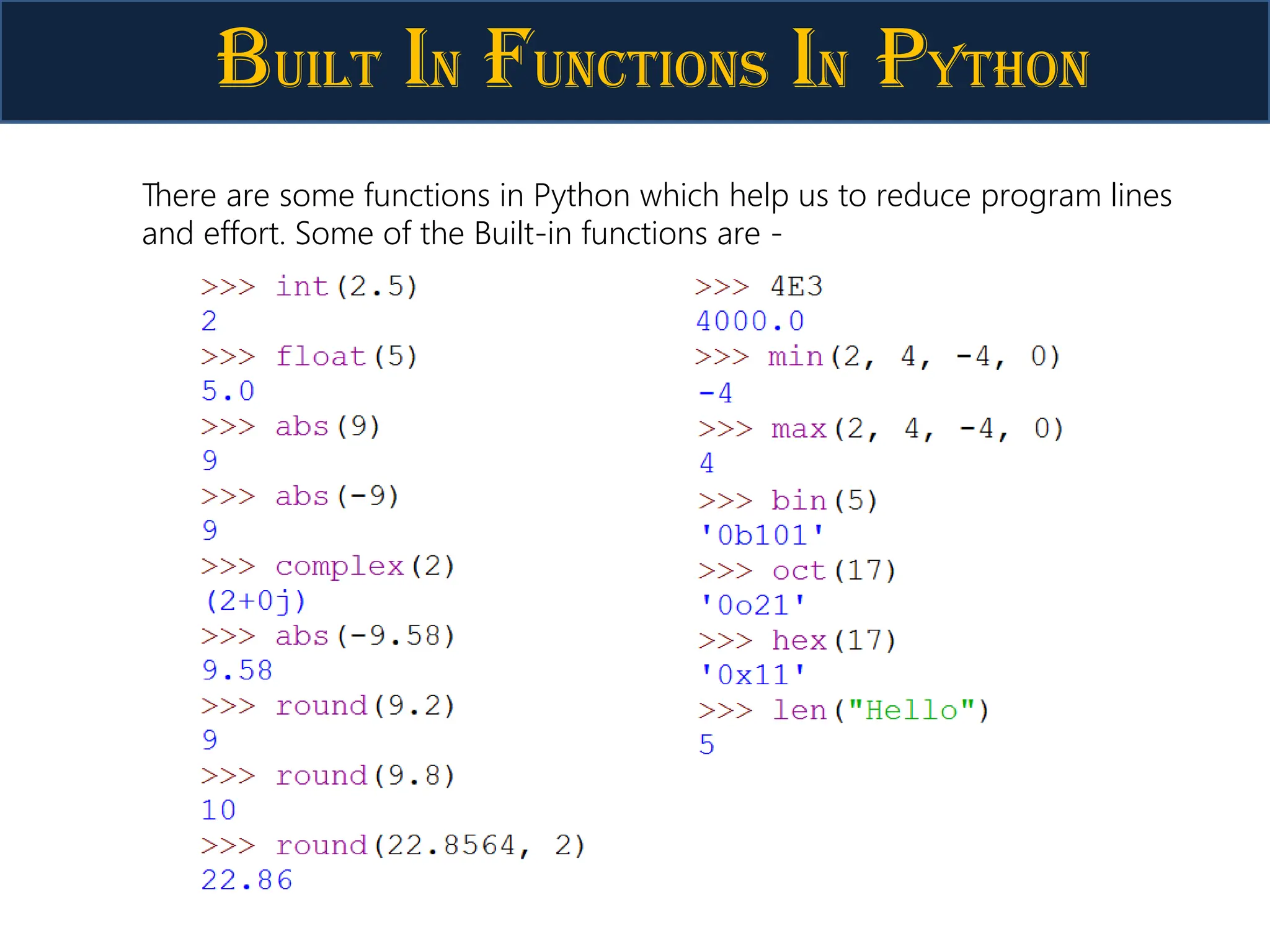Click the 'Built In Functions In Python' title

pos(653,58)
